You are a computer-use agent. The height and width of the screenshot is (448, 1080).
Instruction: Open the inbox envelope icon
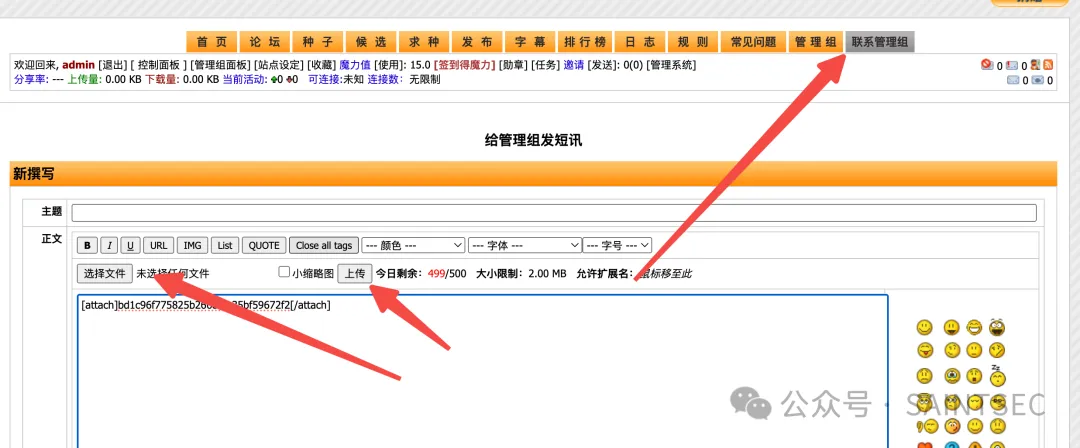pos(1013,80)
